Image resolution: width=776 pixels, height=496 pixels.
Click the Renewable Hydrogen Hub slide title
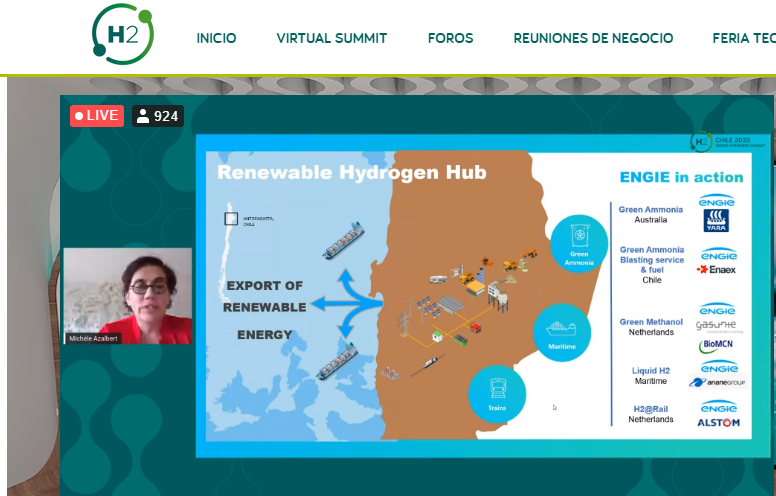coord(351,173)
